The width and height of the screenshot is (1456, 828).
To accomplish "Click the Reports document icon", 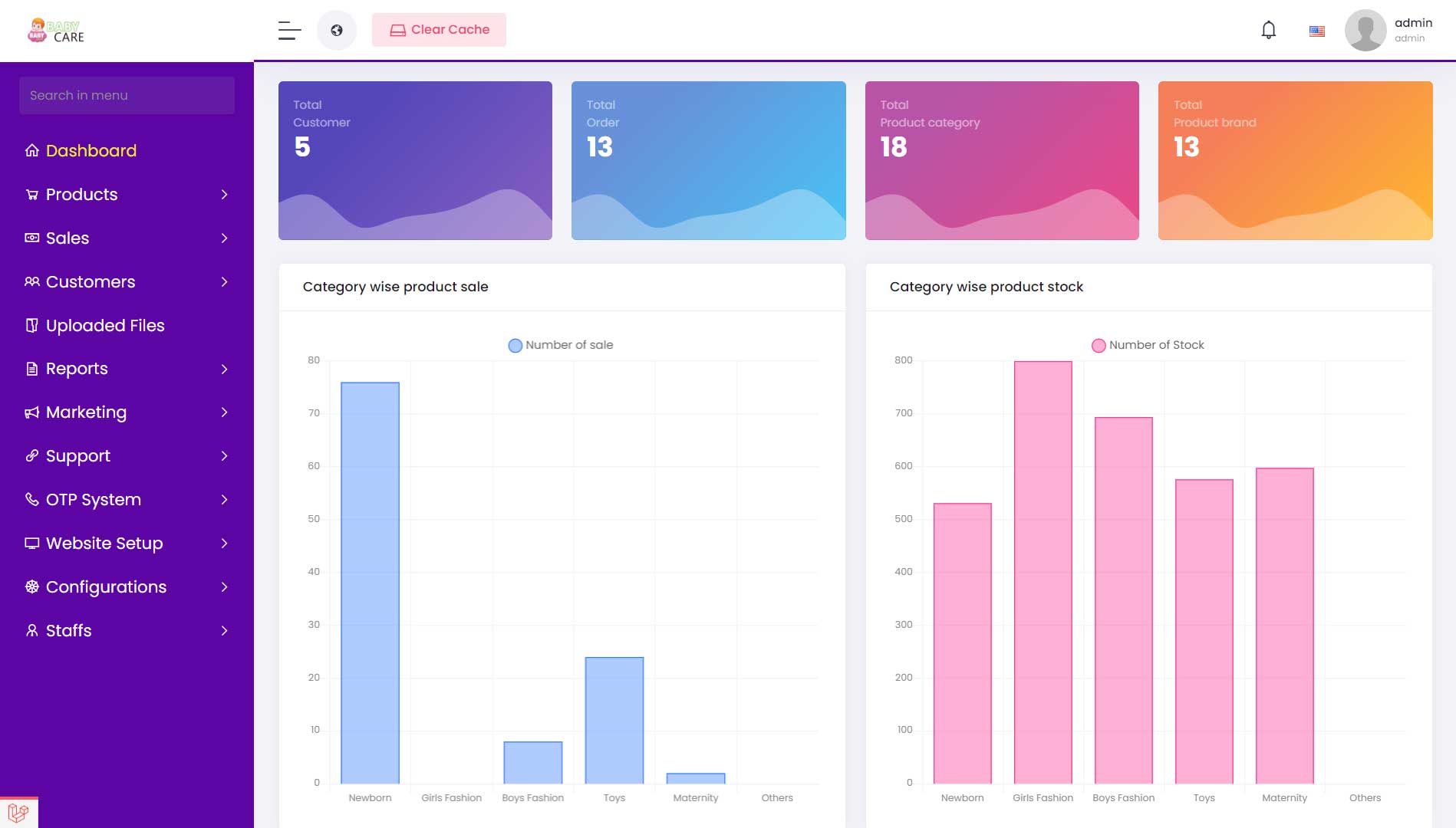I will (x=31, y=369).
